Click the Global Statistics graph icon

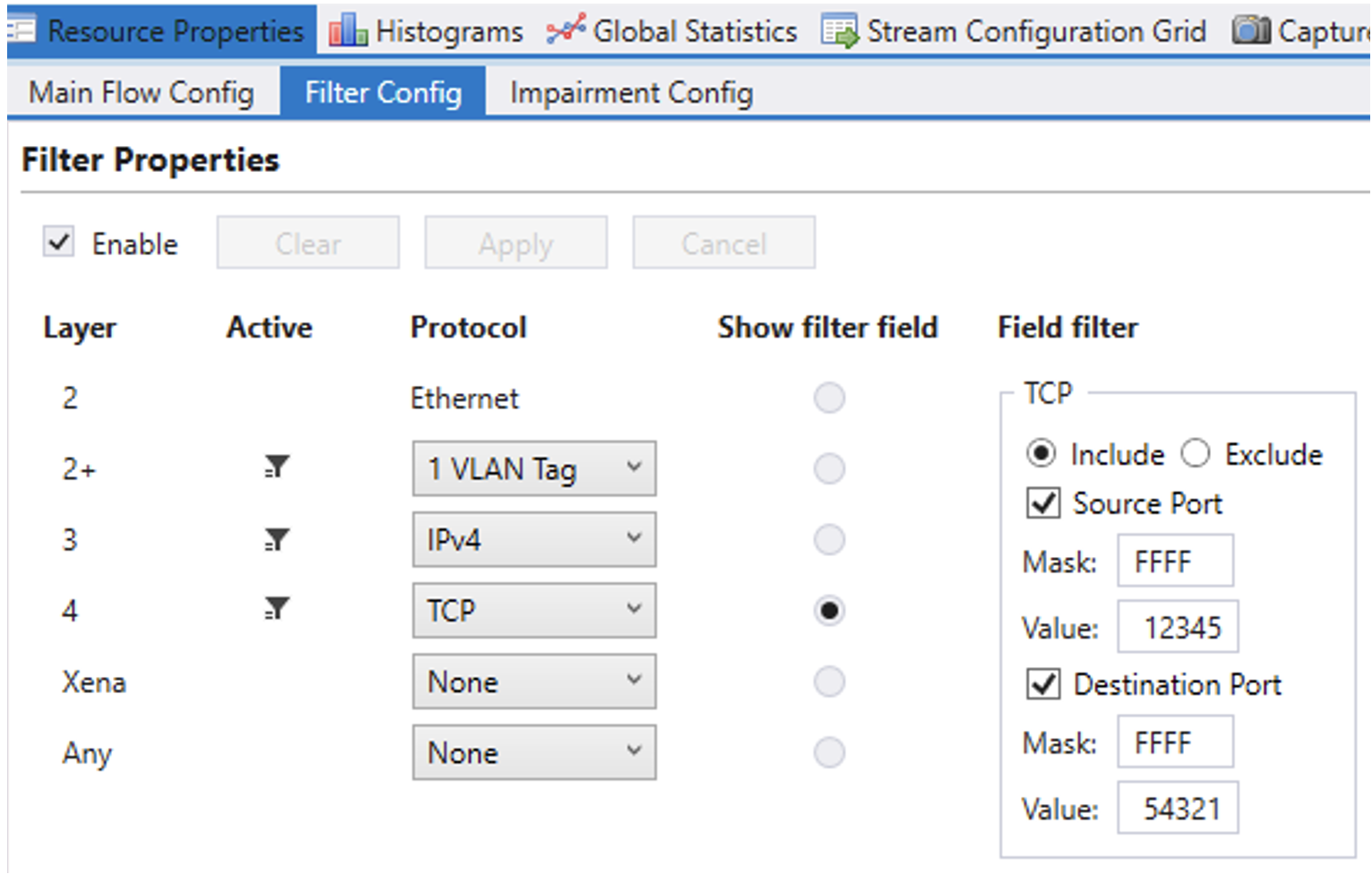click(x=566, y=30)
